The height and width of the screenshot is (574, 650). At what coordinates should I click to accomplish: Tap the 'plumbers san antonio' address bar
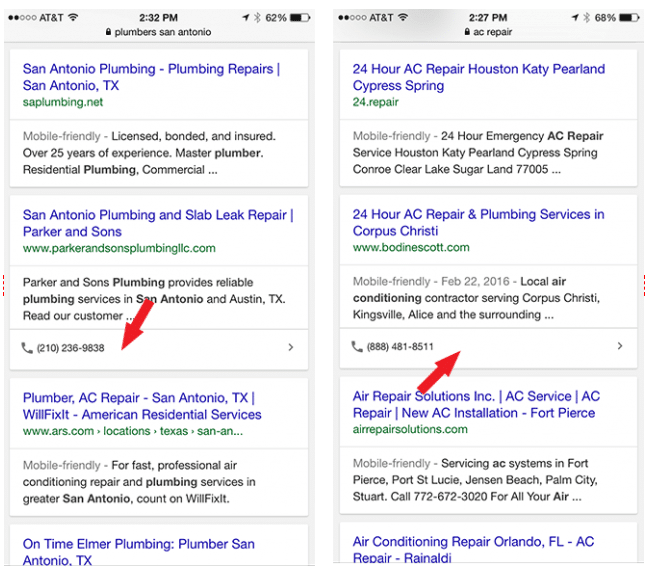pyautogui.click(x=159, y=32)
